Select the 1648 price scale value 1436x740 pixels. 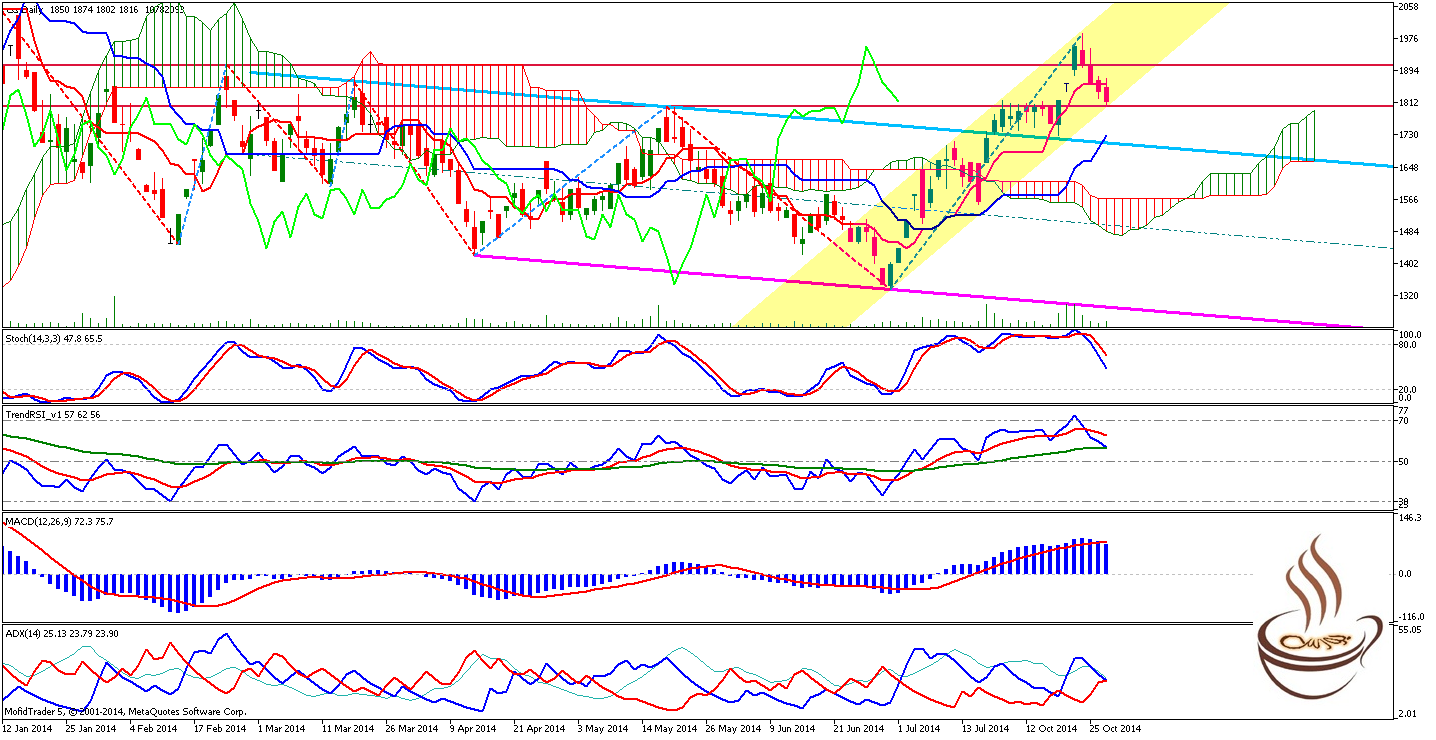(x=1408, y=167)
